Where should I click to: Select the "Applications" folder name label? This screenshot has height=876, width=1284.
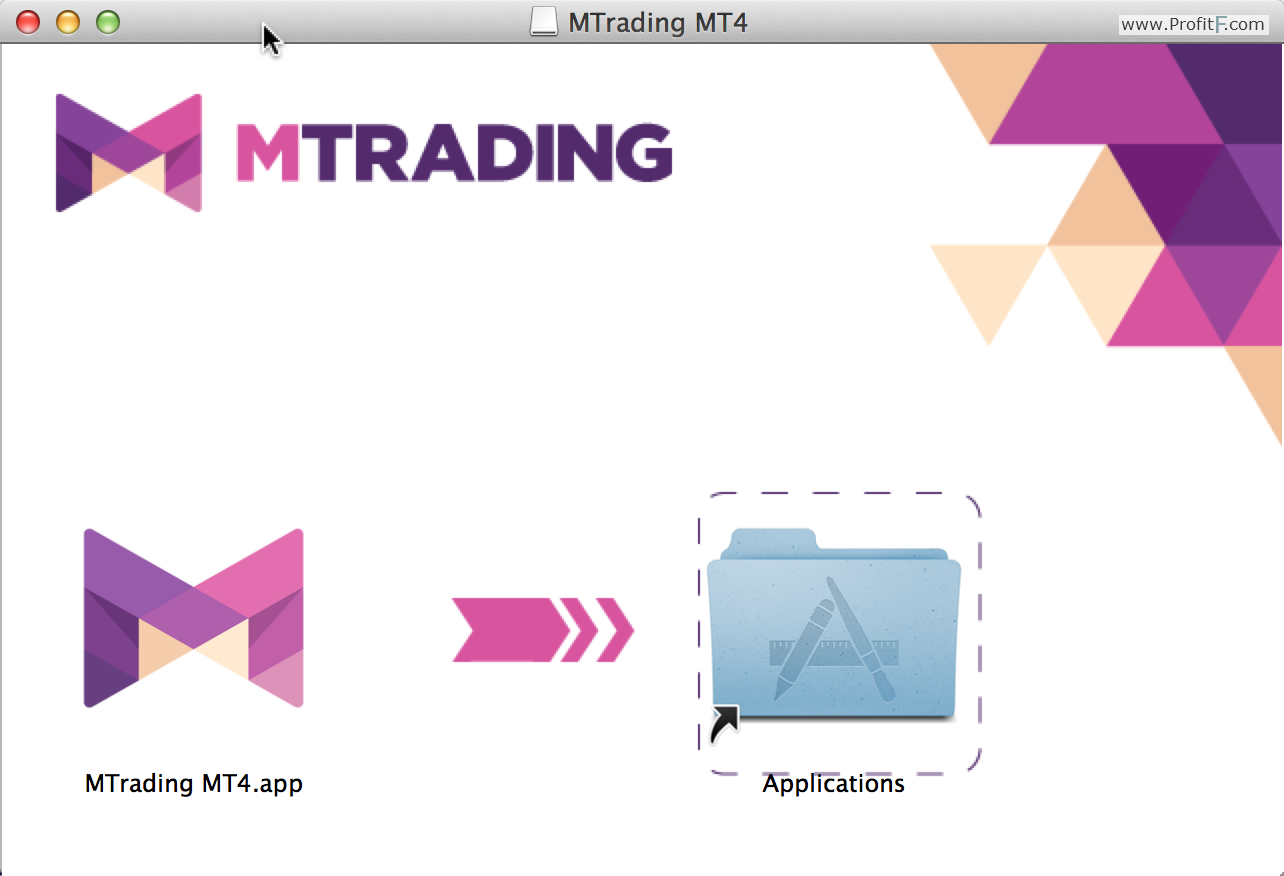[833, 783]
